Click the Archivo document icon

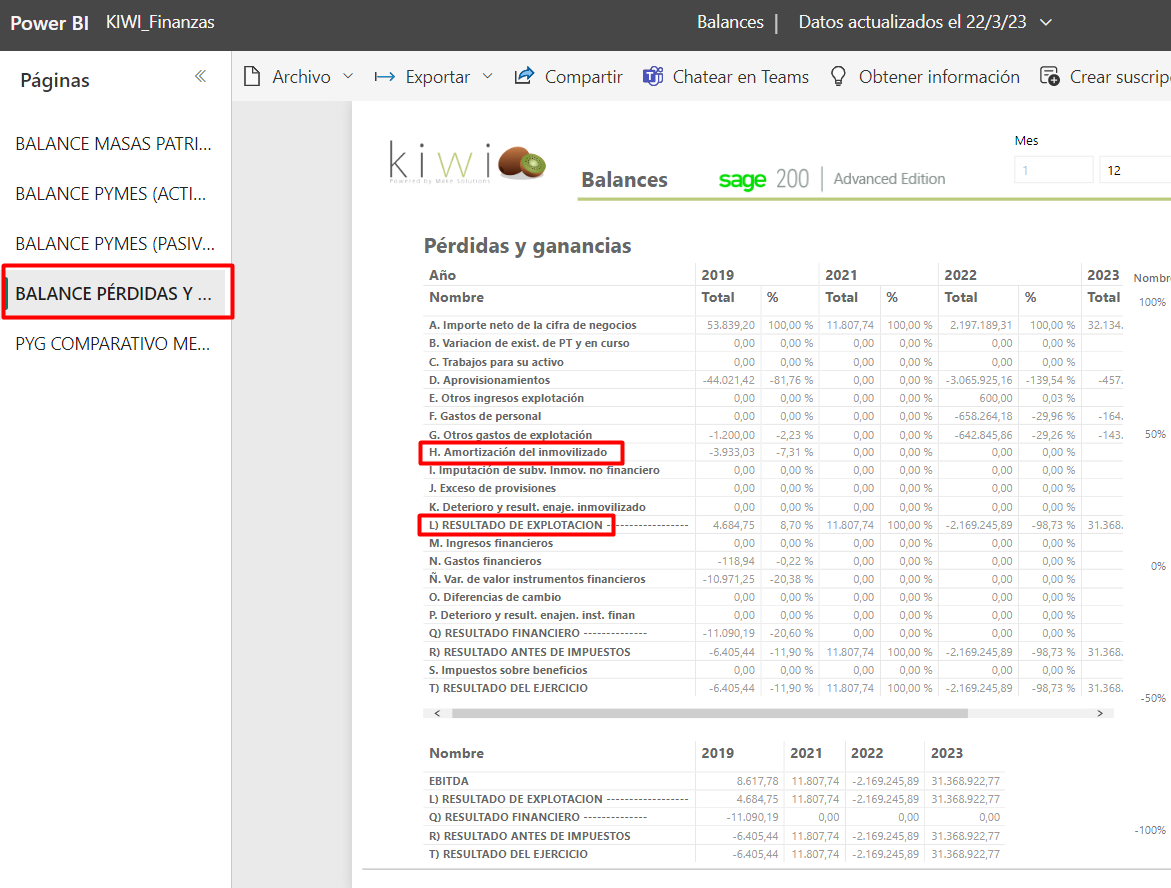pos(252,76)
